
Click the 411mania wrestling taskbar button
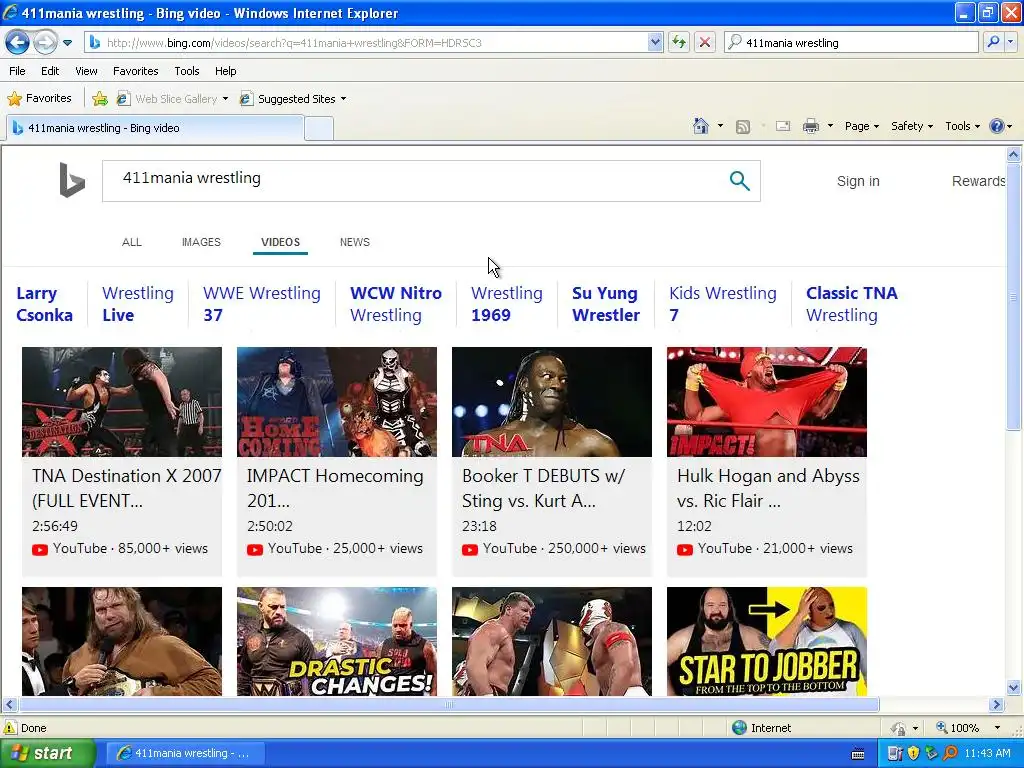click(185, 753)
